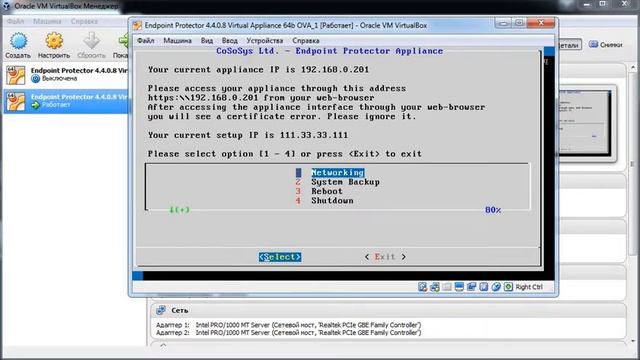Click the green Показать arrow icon
The image size is (640, 360).
coord(123,41)
